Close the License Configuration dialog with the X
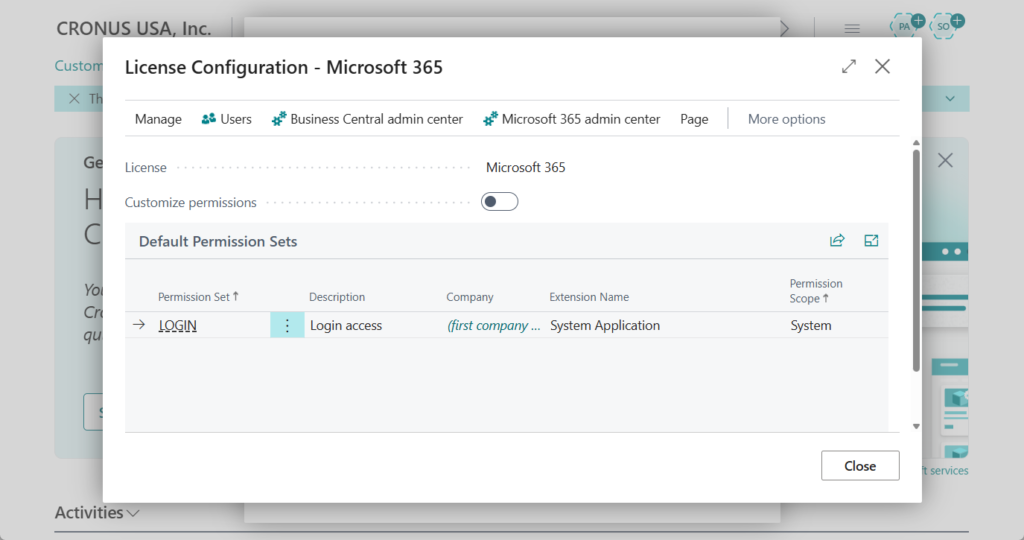Image resolution: width=1024 pixels, height=540 pixels. point(882,67)
